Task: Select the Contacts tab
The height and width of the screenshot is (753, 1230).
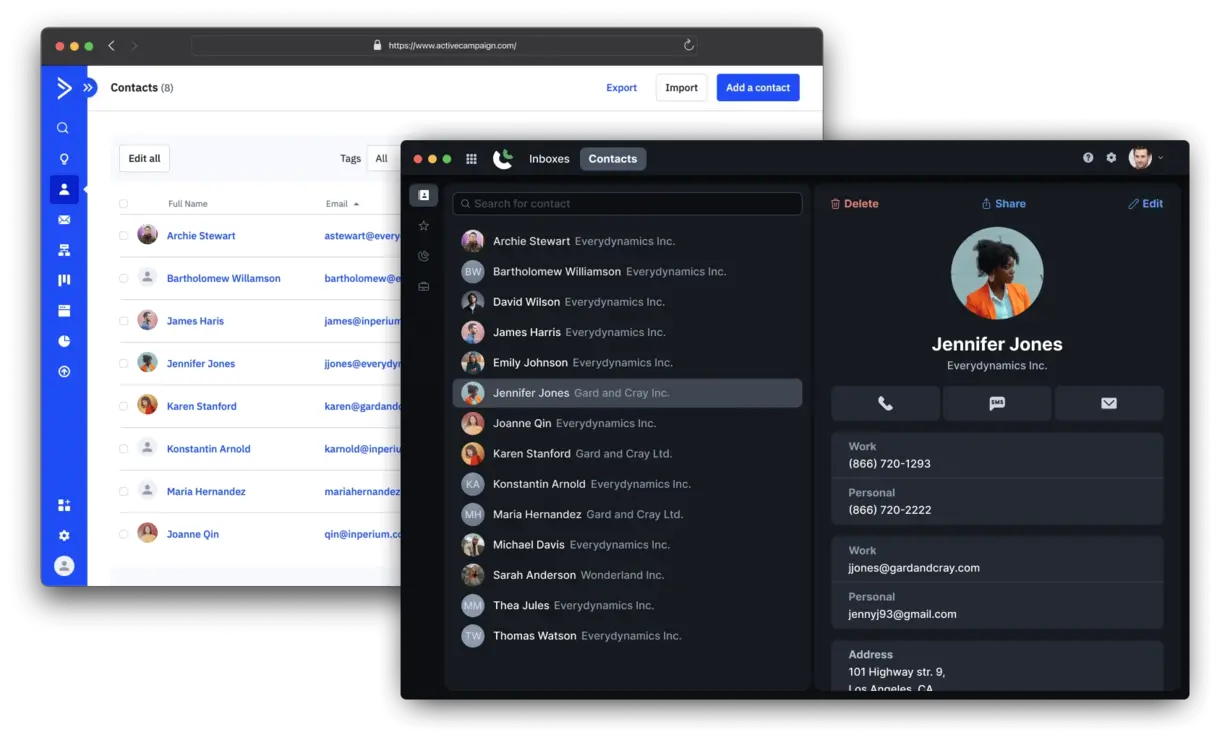Action: click(612, 159)
